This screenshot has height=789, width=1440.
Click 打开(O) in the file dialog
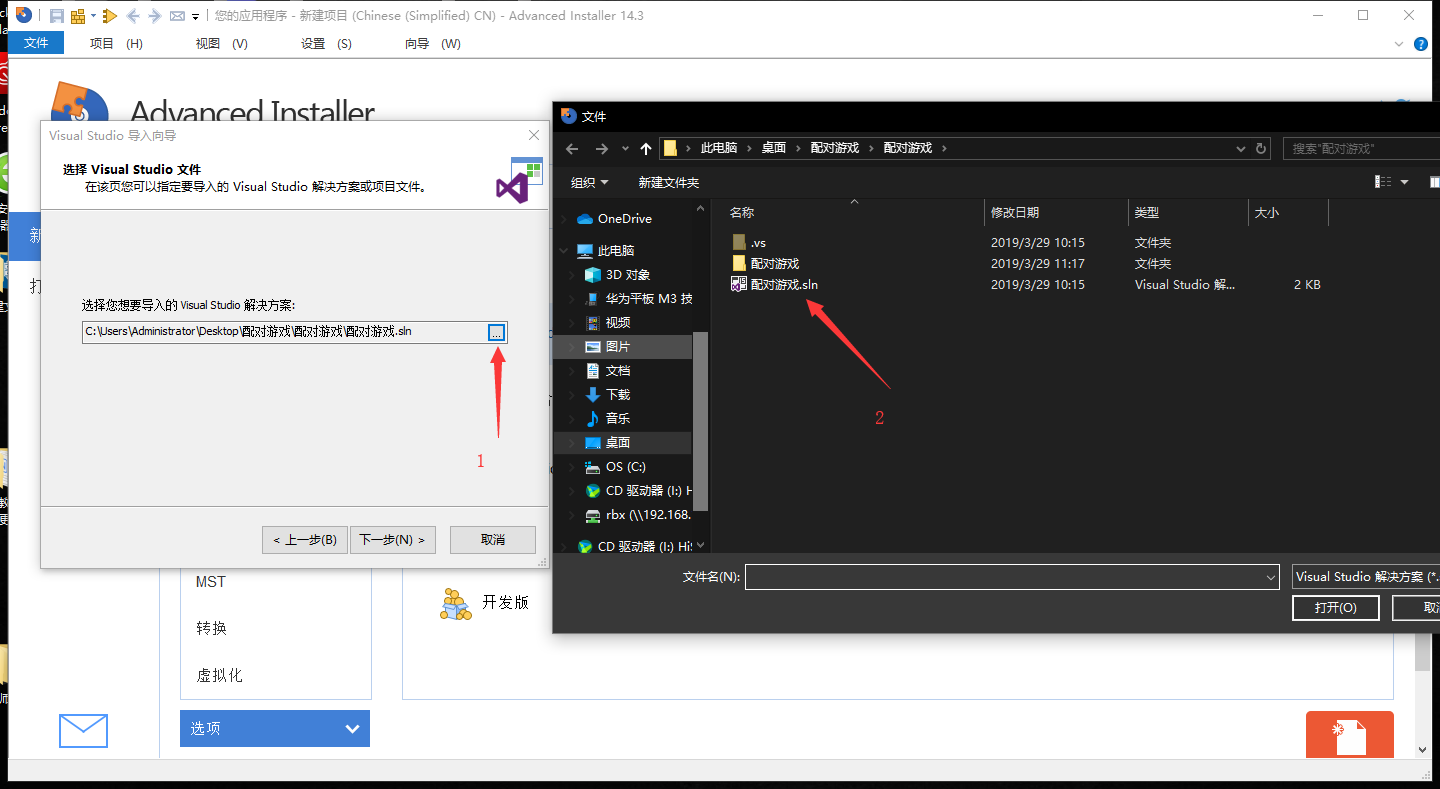pos(1336,607)
